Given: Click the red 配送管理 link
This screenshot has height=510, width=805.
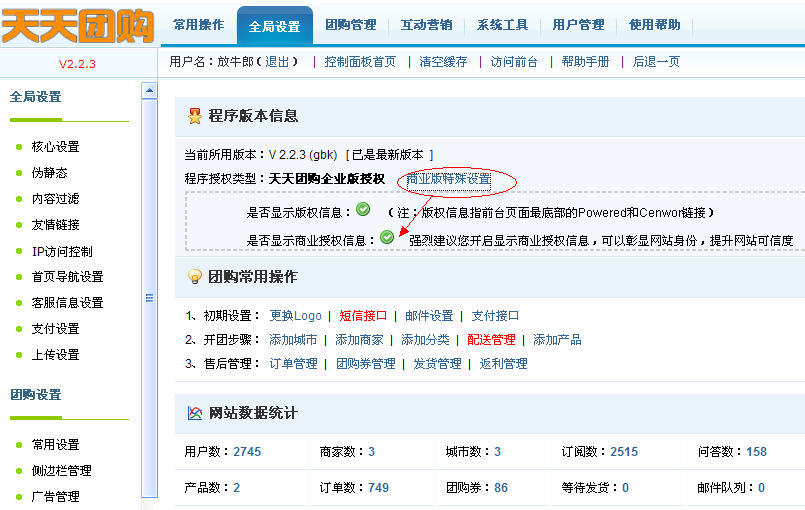Looking at the screenshot, I should pyautogui.click(x=491, y=340).
